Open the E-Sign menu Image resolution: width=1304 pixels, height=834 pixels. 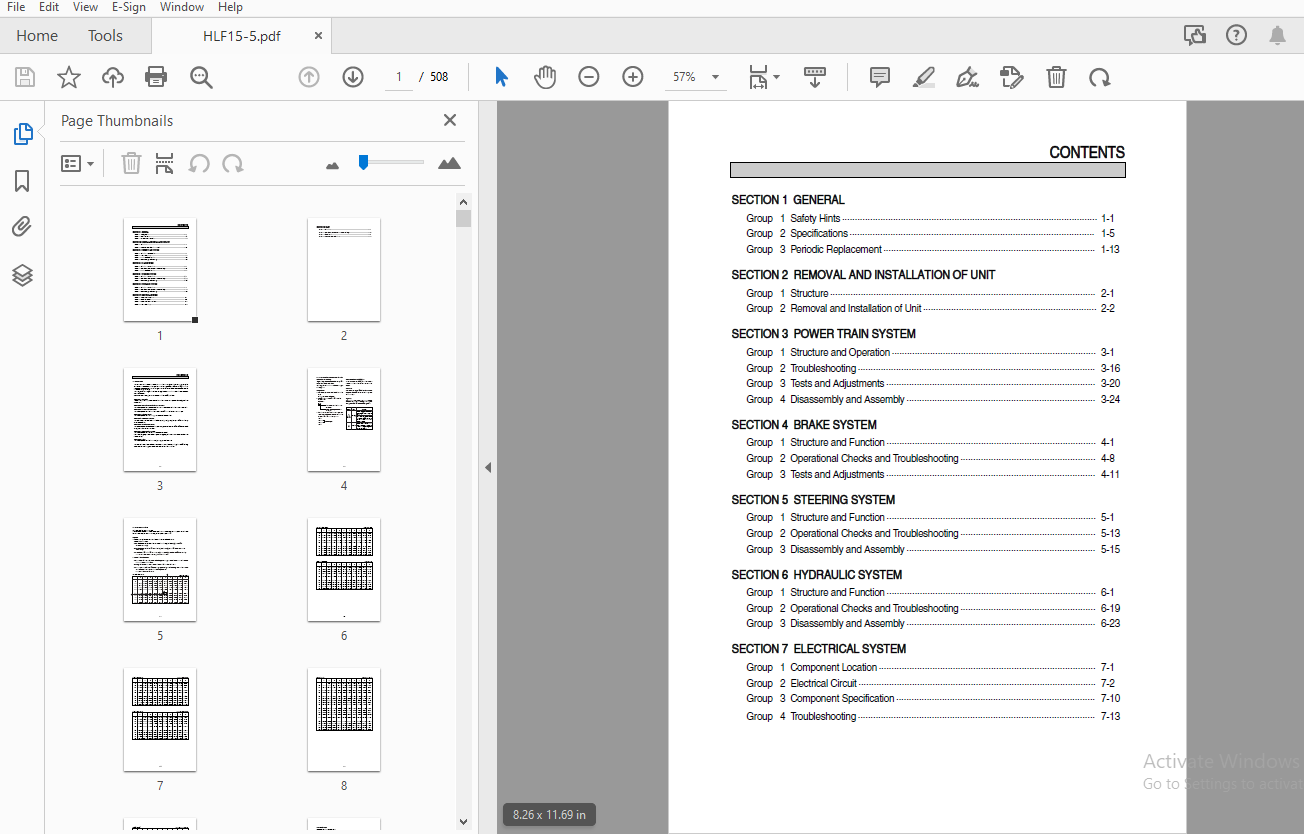(129, 7)
